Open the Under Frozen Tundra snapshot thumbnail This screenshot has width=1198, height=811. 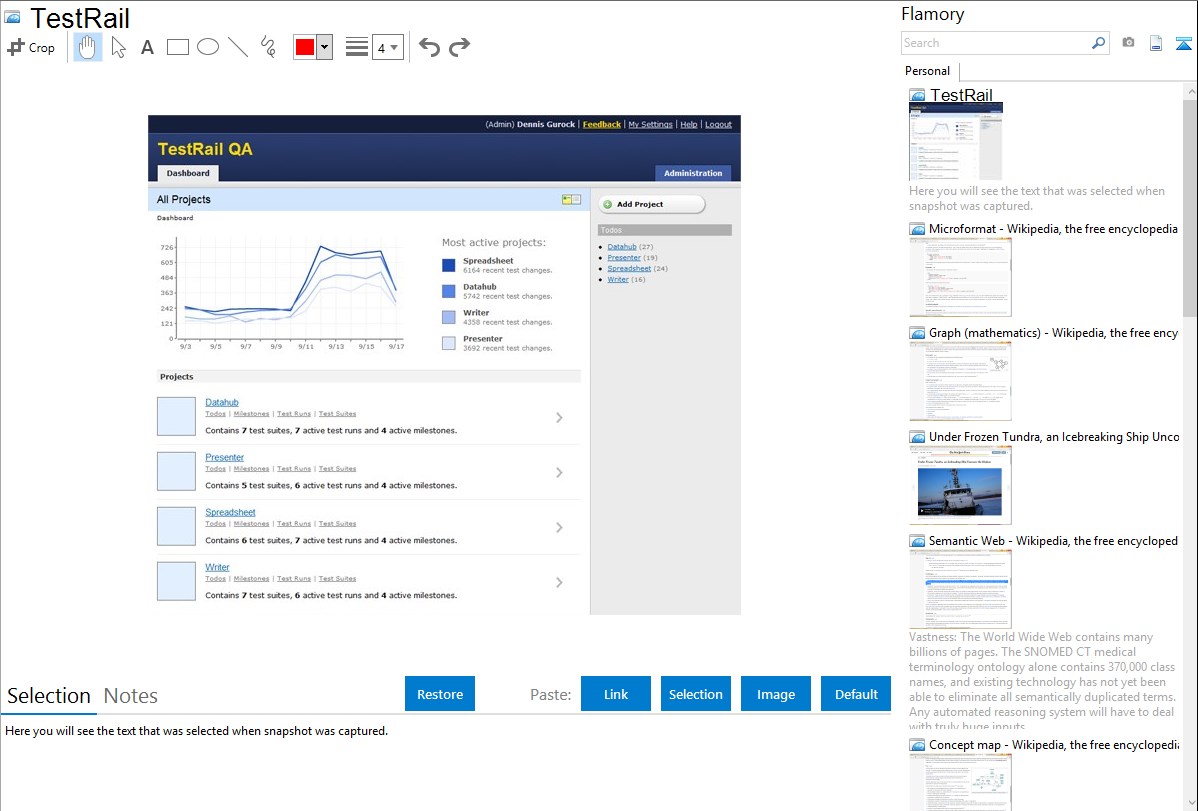960,485
